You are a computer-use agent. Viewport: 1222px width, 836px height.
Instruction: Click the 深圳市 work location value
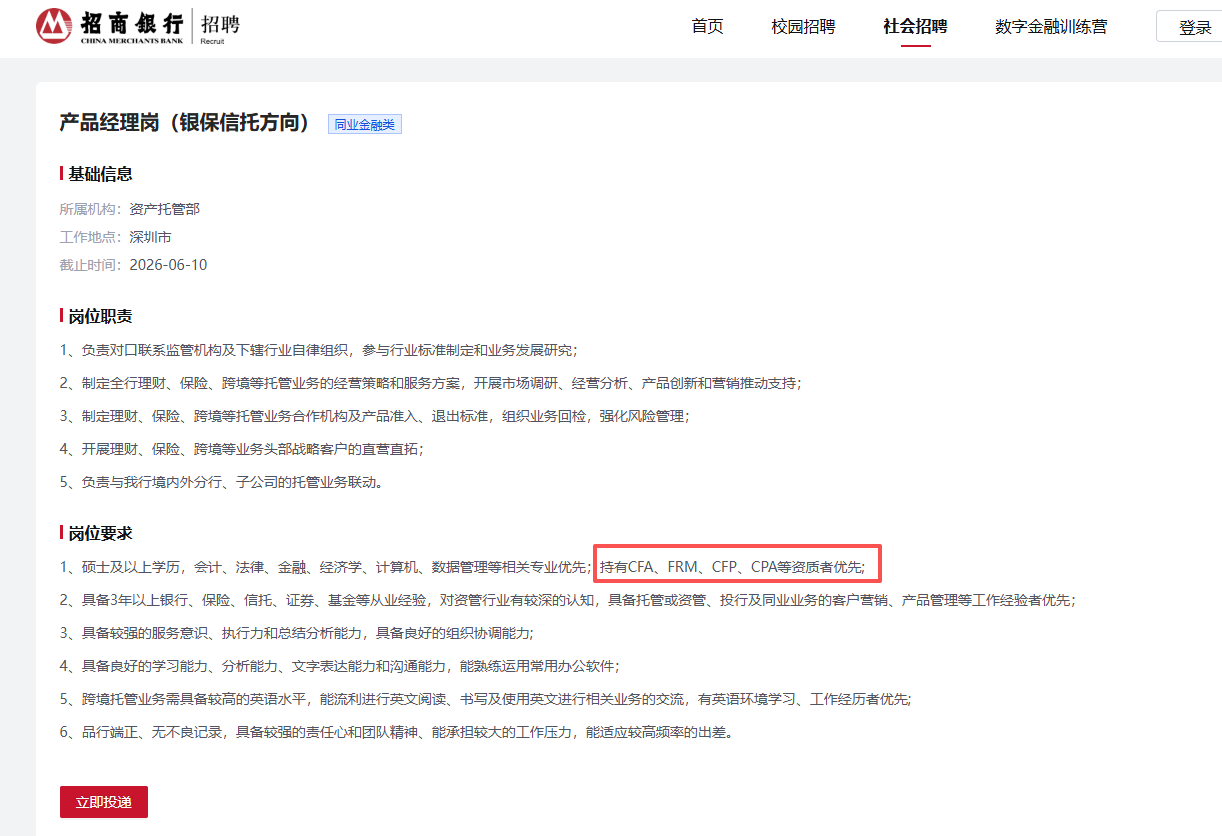point(150,237)
